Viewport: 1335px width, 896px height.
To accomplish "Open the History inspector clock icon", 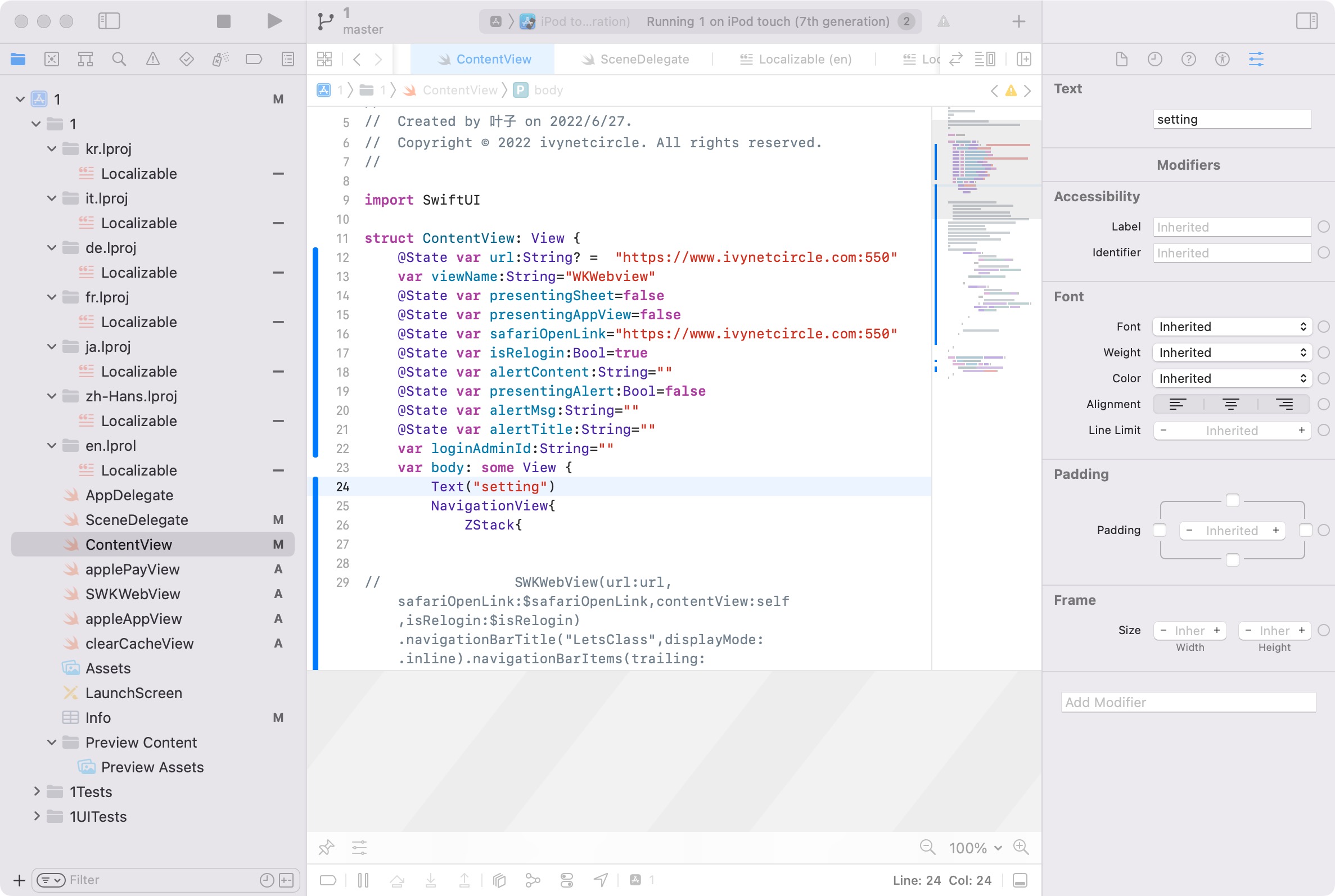I will tap(1154, 59).
